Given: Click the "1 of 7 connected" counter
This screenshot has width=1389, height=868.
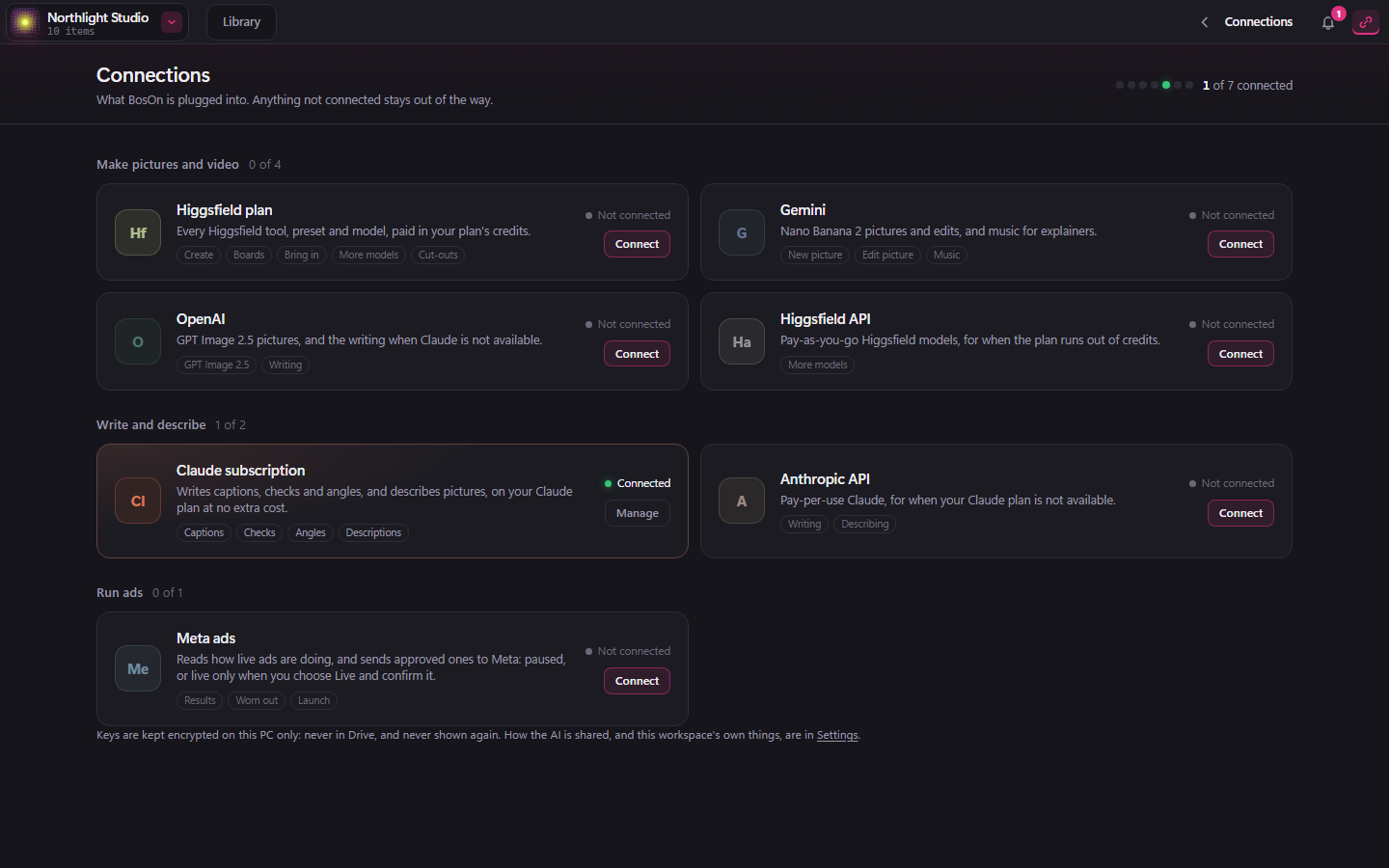Looking at the screenshot, I should (x=1247, y=85).
